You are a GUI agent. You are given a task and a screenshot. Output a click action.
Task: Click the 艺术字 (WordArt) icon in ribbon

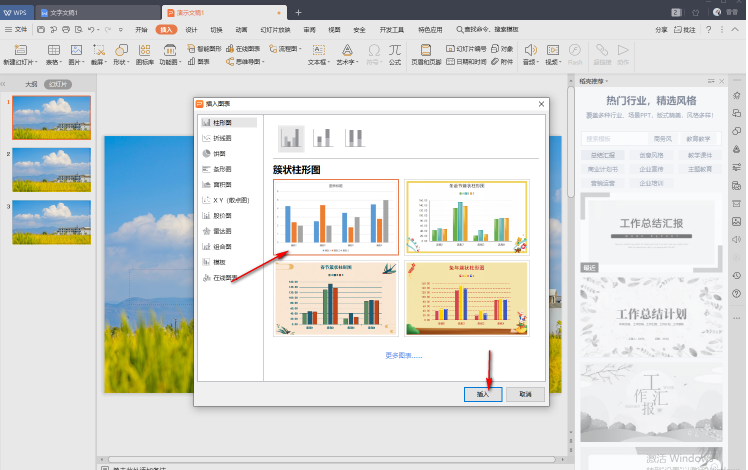[x=347, y=49]
